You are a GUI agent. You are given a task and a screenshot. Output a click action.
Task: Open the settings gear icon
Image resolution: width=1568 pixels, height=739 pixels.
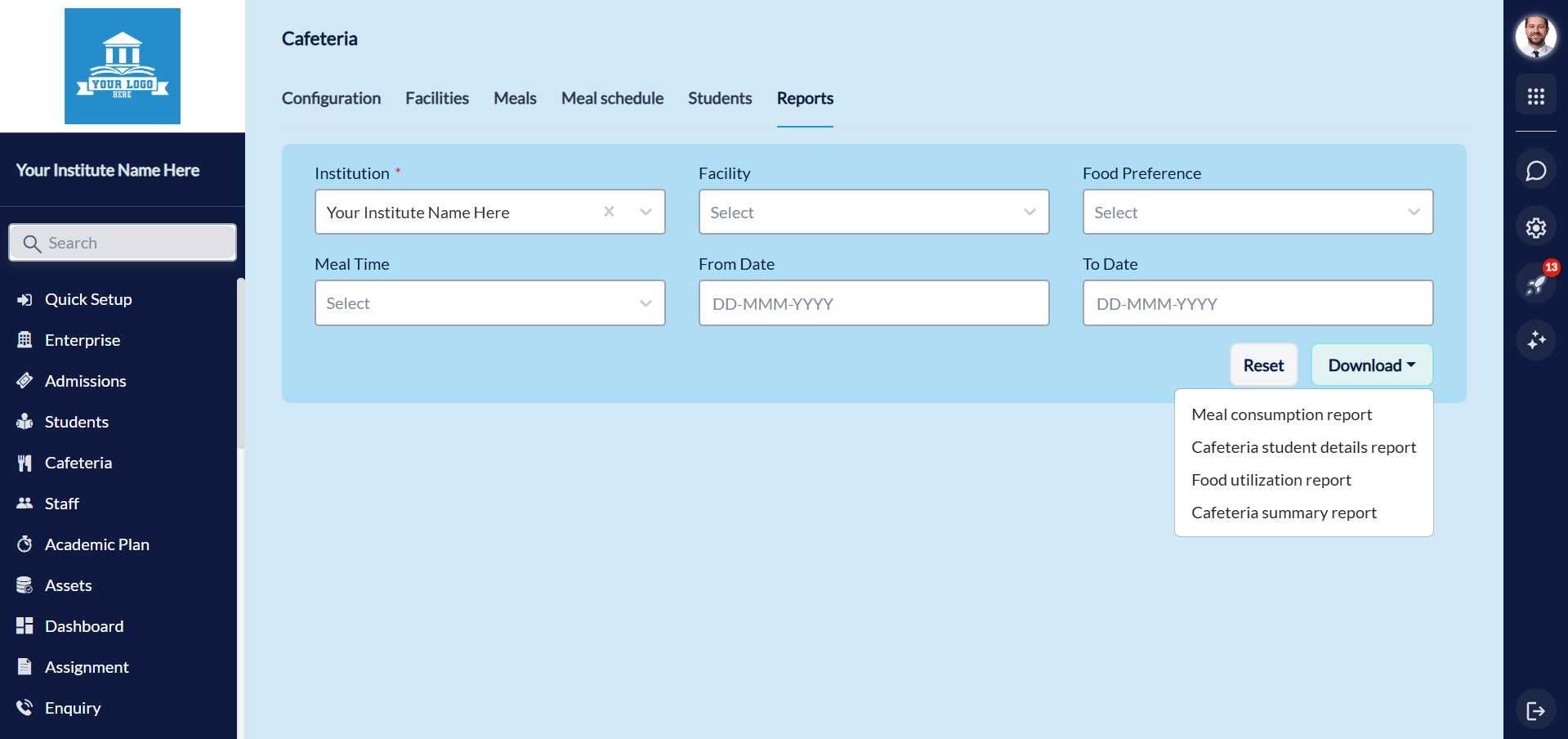[x=1535, y=228]
